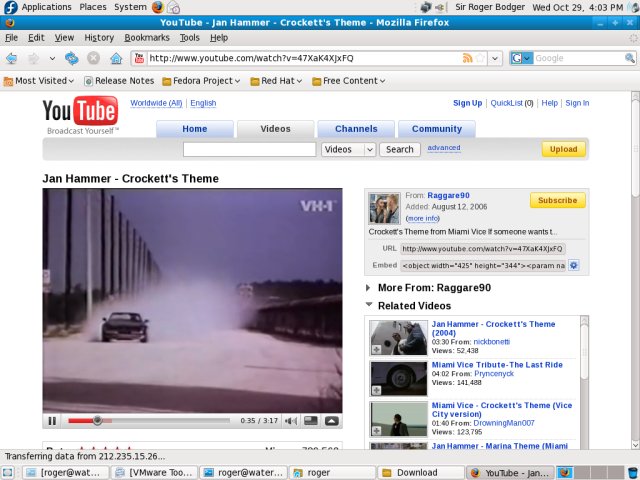Open the advanced search link

[x=444, y=148]
